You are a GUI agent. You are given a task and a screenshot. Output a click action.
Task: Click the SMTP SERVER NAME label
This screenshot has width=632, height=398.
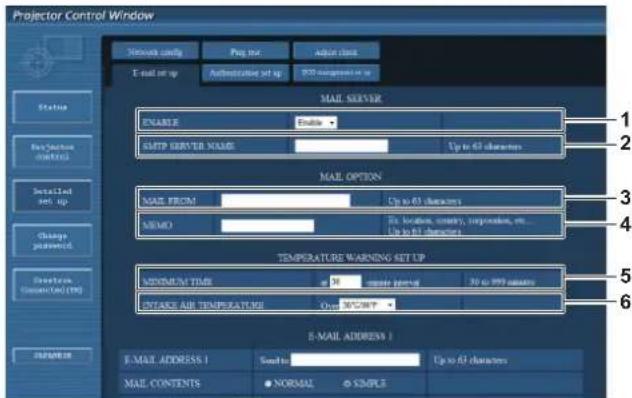click(188, 146)
